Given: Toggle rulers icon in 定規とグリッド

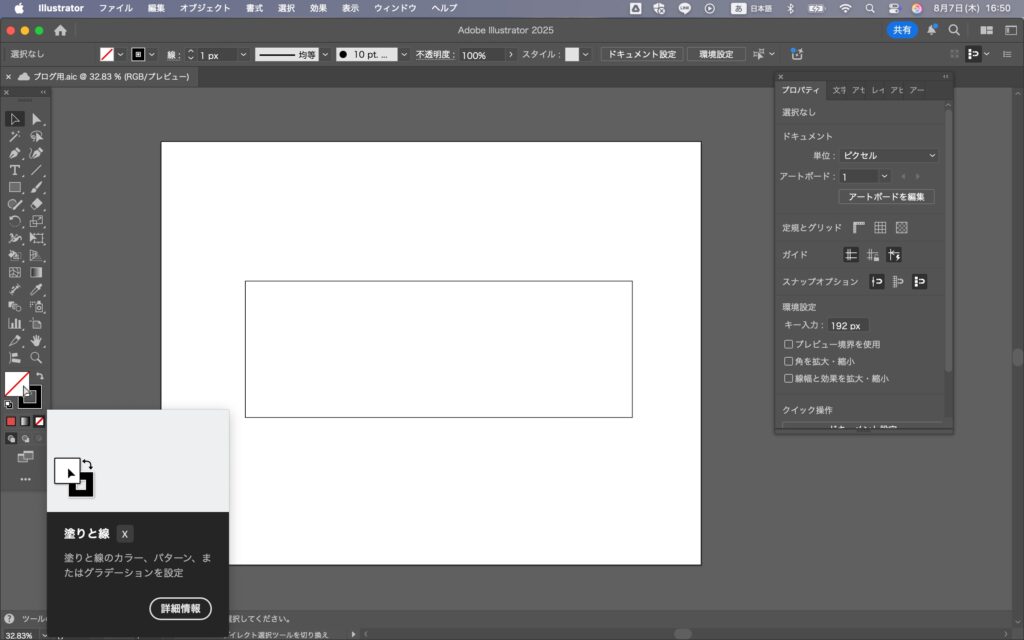Looking at the screenshot, I should tap(859, 227).
